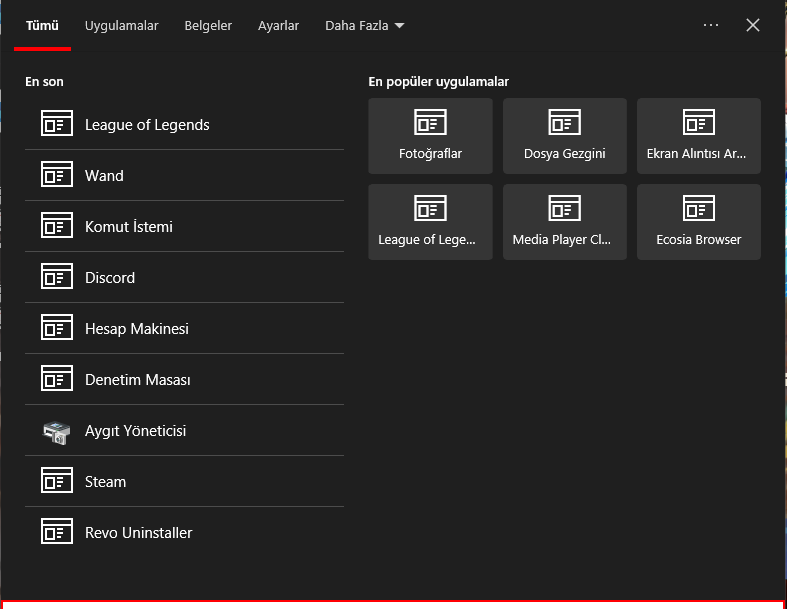Open Discord recent entry label
The image size is (787, 609).
click(x=110, y=278)
